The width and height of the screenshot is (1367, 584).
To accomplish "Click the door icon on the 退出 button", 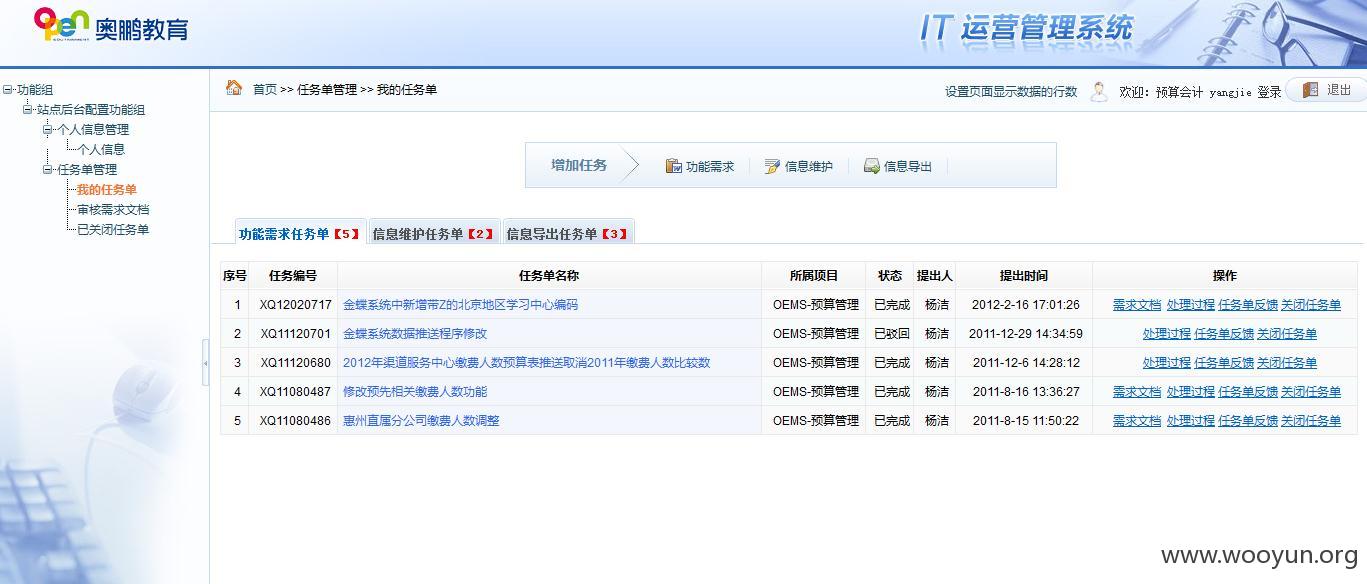I will click(x=1310, y=90).
